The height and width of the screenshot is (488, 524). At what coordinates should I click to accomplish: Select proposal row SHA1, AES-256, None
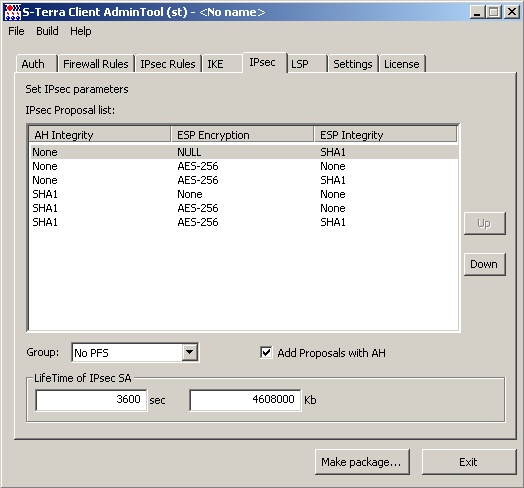tap(244, 208)
